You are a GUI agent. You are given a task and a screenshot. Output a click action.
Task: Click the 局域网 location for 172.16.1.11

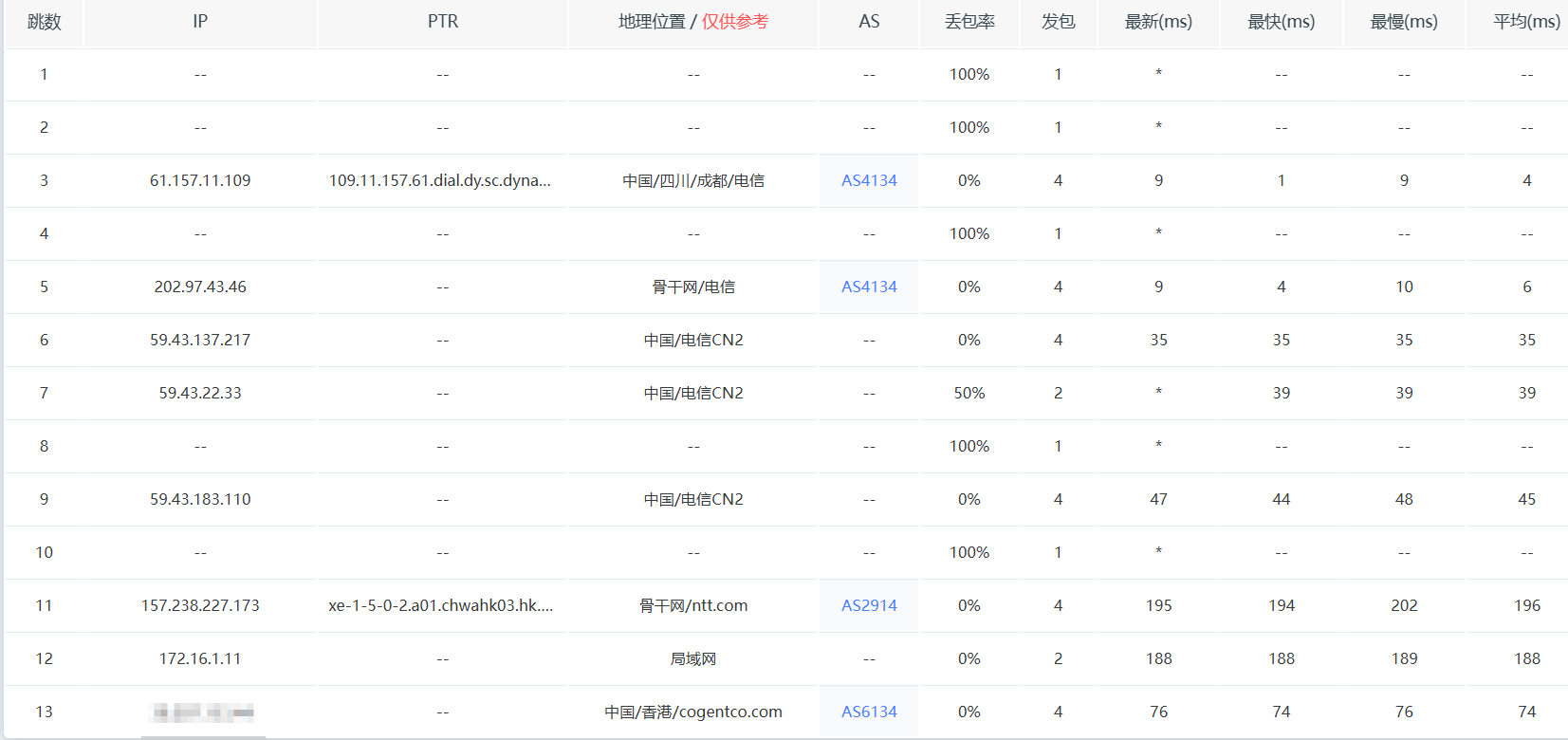(x=693, y=658)
